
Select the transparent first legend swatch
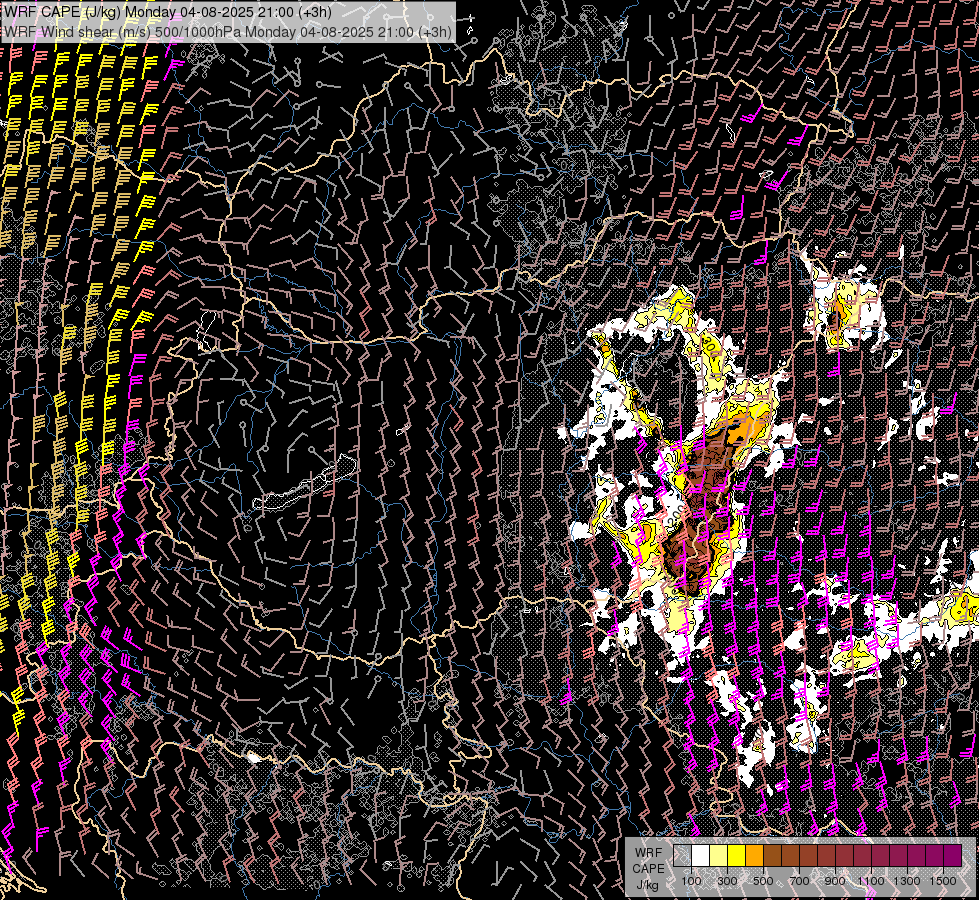point(682,855)
